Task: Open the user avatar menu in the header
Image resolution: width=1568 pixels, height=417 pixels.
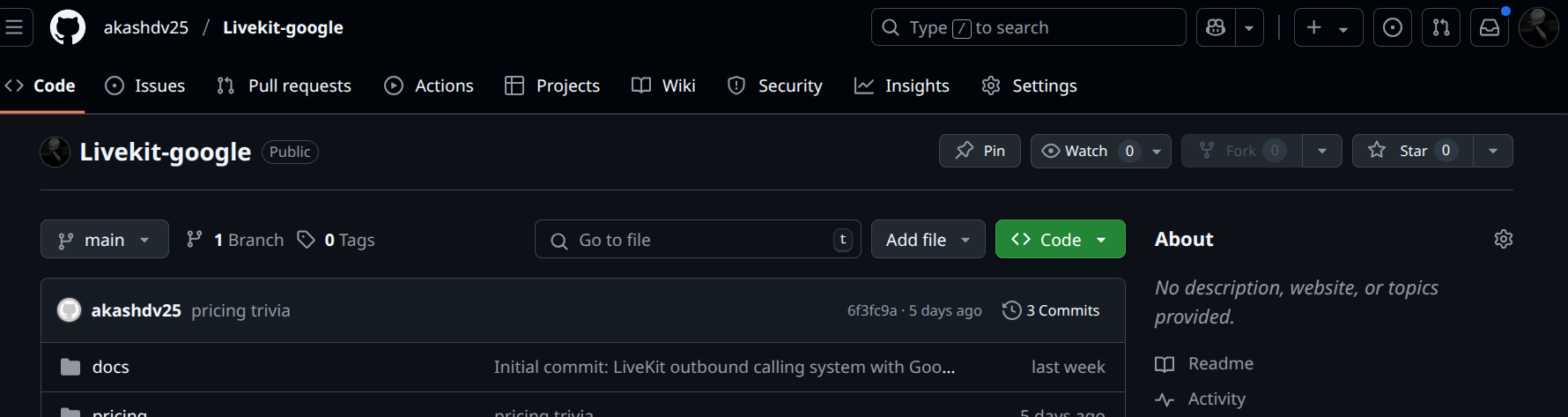Action: (x=1539, y=27)
